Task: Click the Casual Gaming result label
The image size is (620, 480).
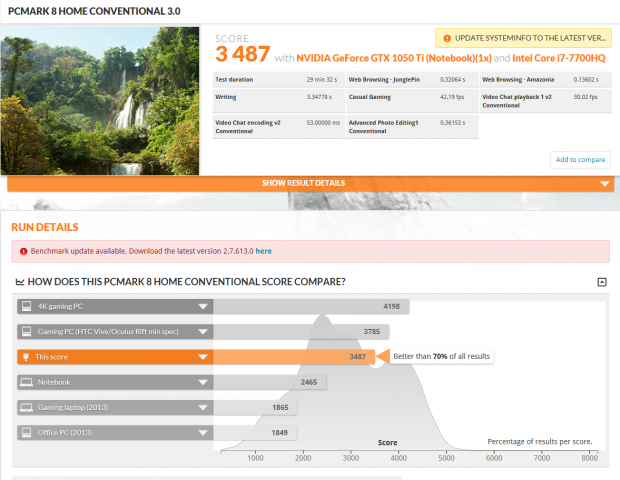Action: [370, 97]
